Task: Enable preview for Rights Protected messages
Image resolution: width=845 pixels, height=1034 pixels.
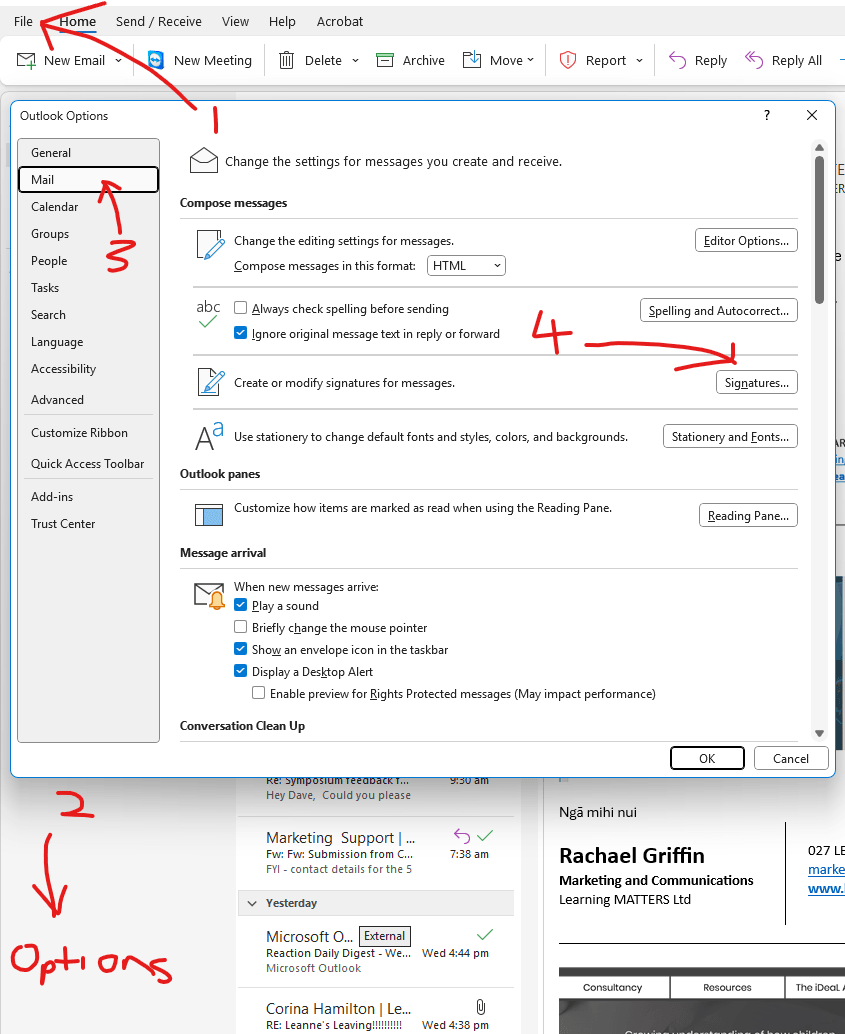Action: (259, 692)
